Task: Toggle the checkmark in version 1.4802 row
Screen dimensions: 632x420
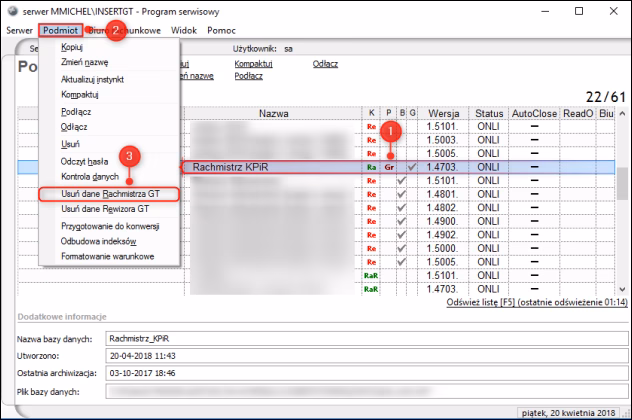Action: pyautogui.click(x=402, y=208)
